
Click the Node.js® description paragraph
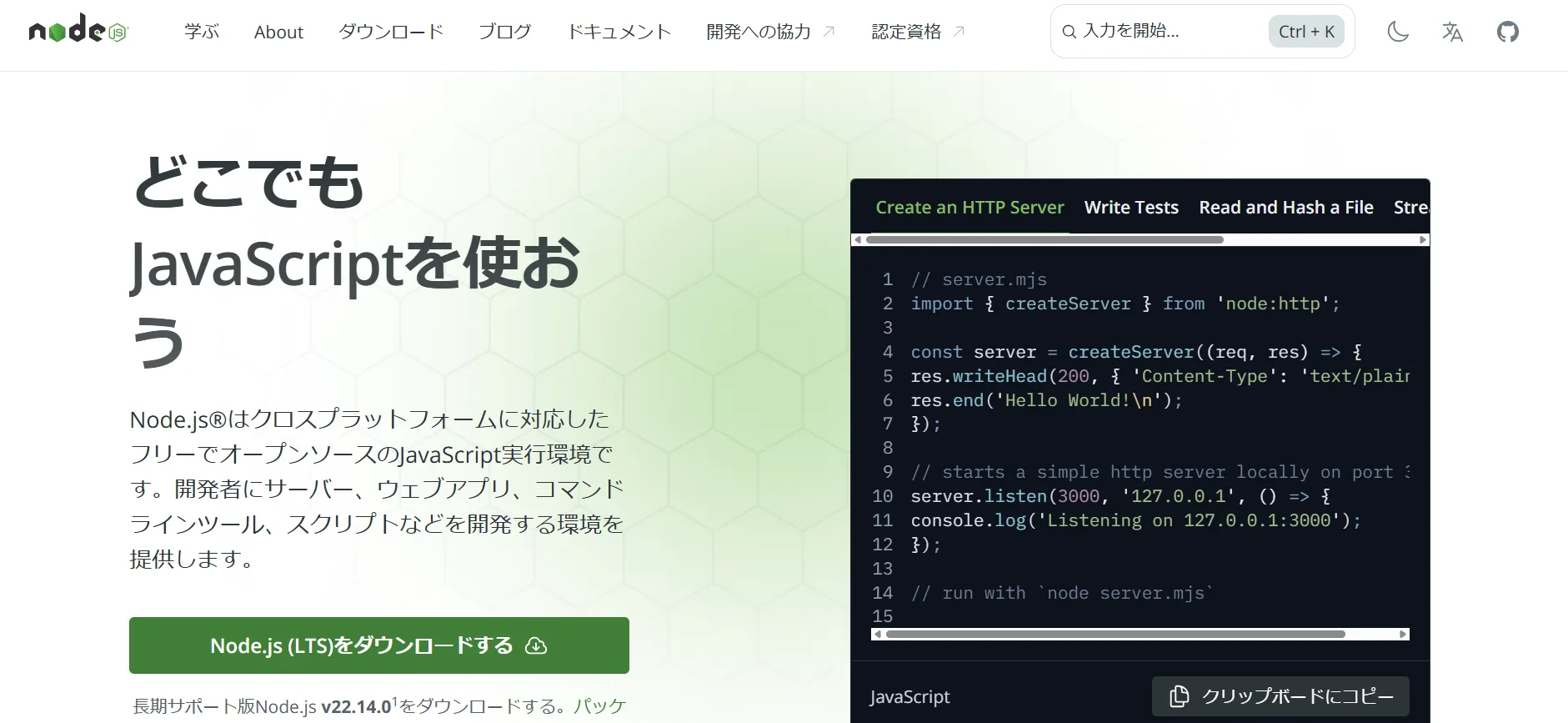tap(377, 489)
